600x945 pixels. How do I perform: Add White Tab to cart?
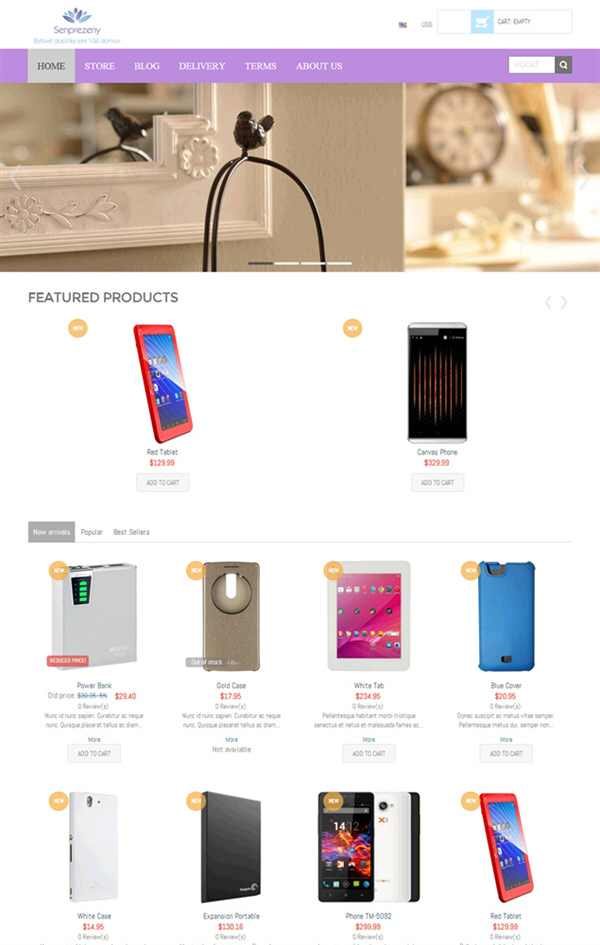click(369, 753)
